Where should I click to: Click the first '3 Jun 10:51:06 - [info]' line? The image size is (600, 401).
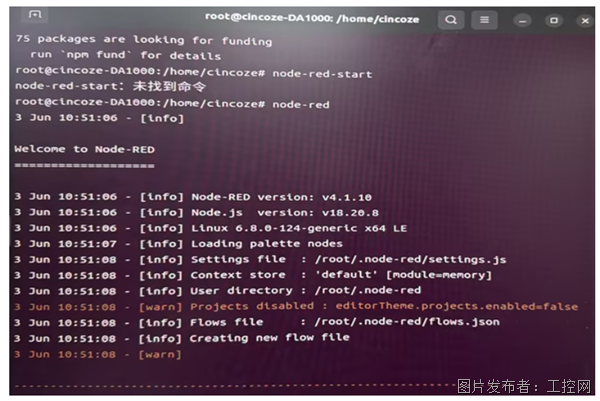(99, 118)
